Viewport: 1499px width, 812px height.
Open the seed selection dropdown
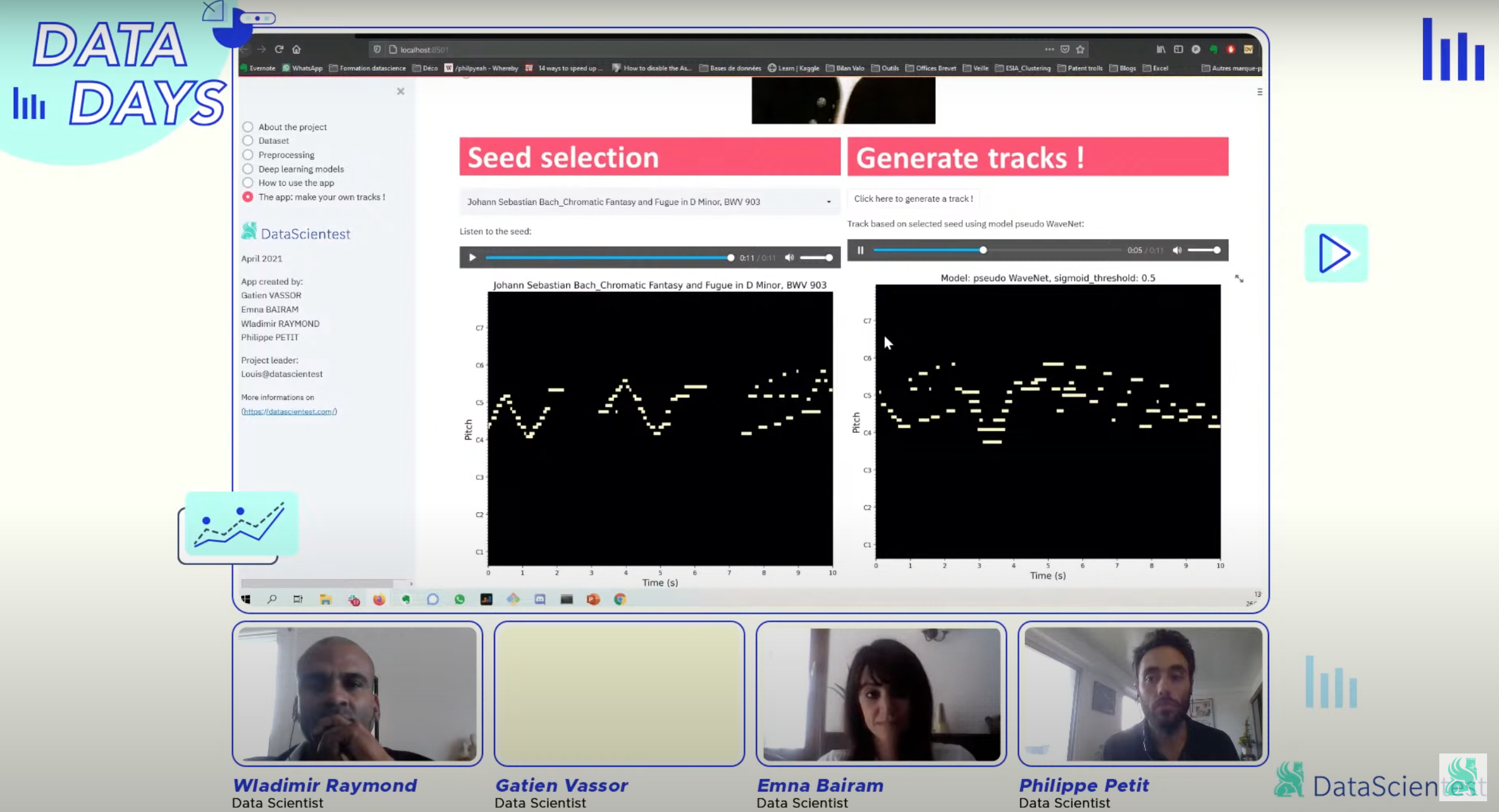650,202
